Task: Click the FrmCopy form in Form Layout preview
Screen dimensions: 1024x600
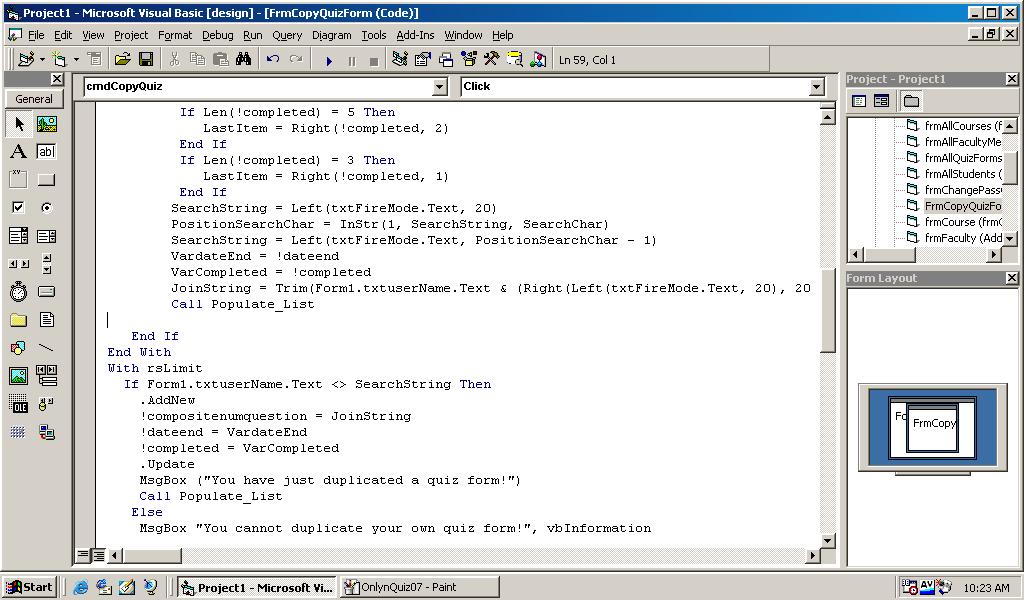Action: click(x=933, y=428)
